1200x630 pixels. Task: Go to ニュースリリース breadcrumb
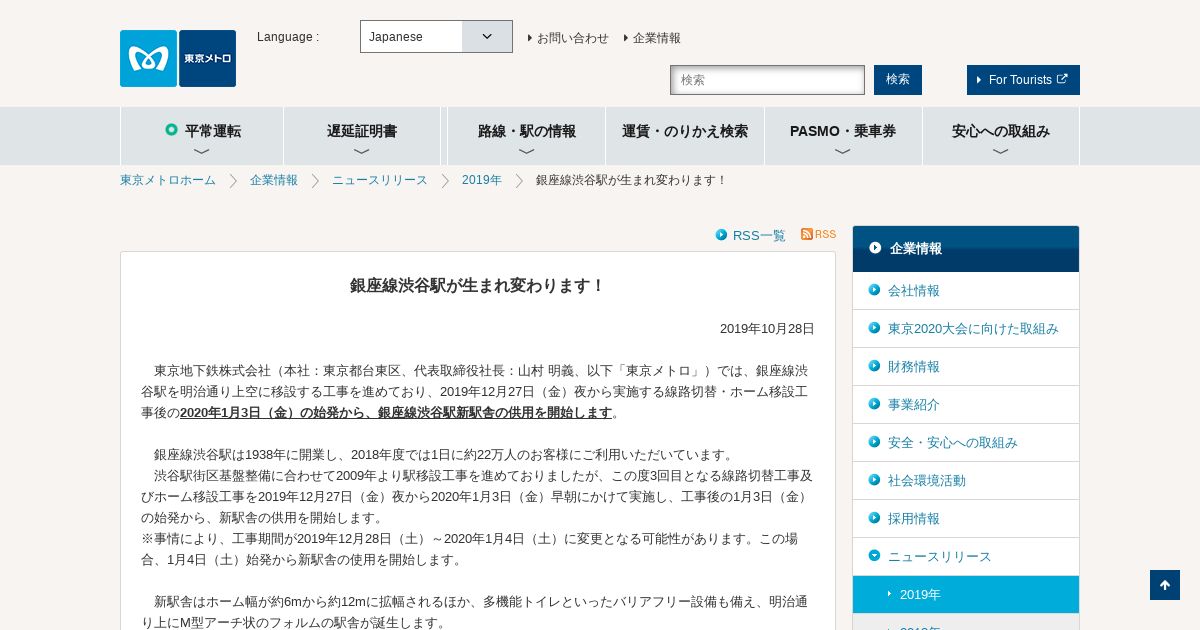point(380,180)
